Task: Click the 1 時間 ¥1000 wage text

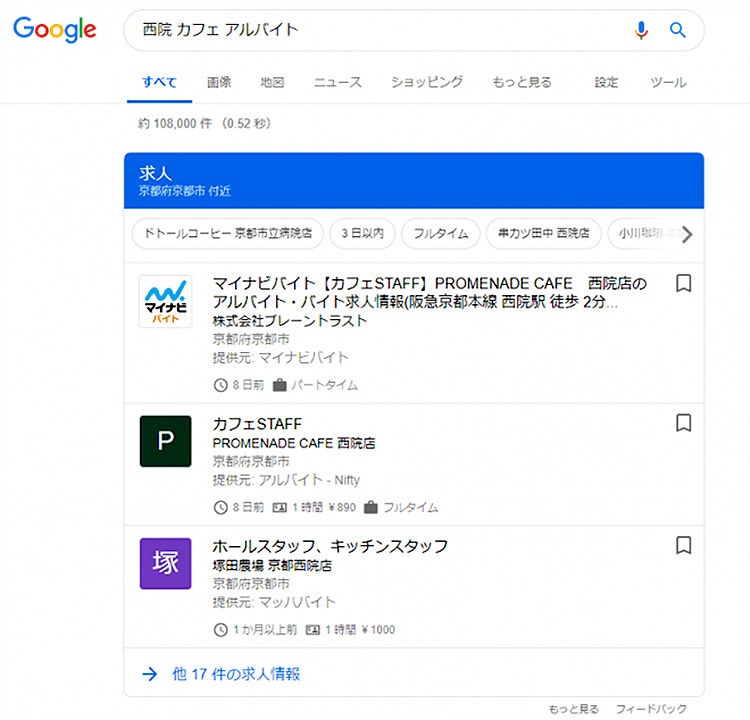Action: (360, 630)
